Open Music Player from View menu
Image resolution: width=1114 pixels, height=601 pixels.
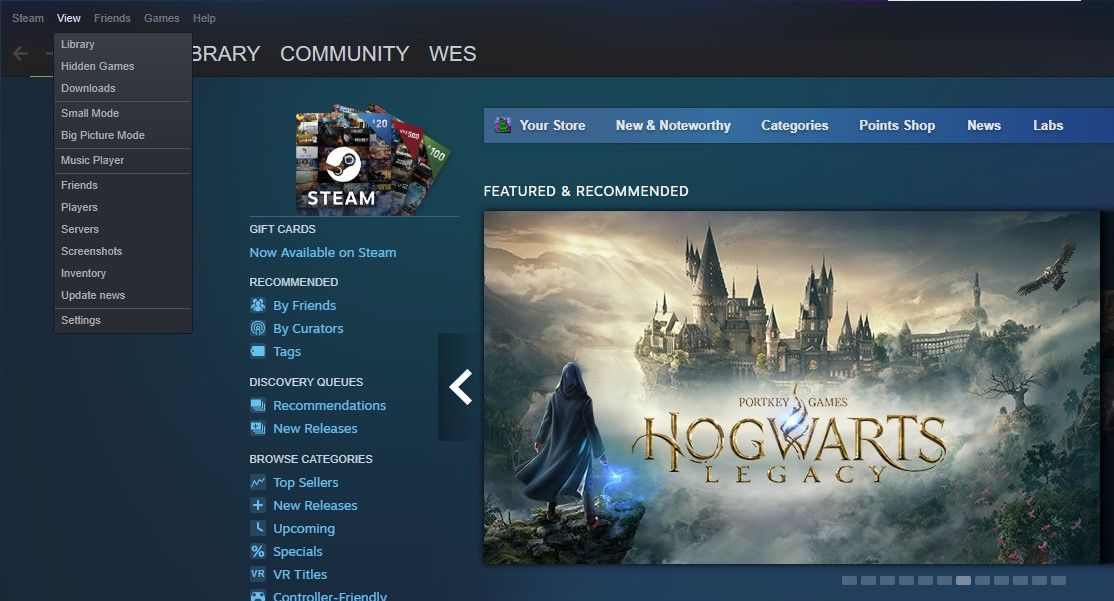[x=123, y=160]
